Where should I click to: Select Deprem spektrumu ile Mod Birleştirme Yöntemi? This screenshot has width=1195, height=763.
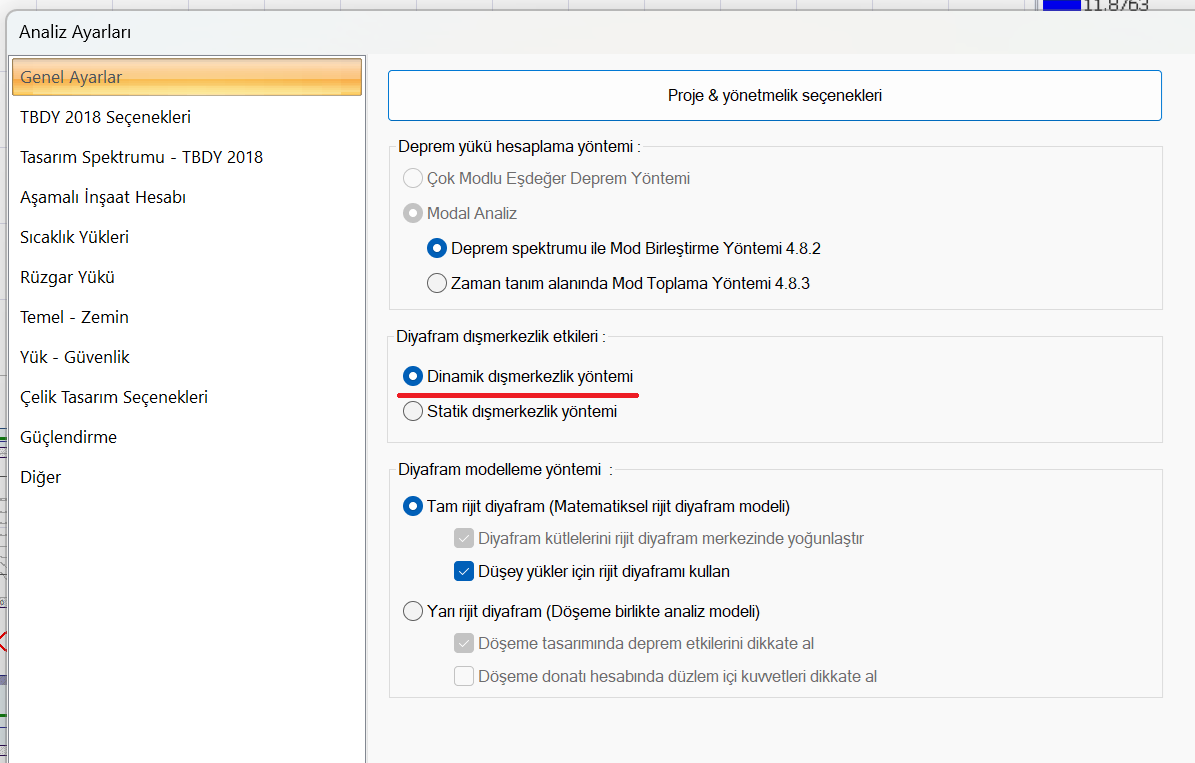[437, 248]
